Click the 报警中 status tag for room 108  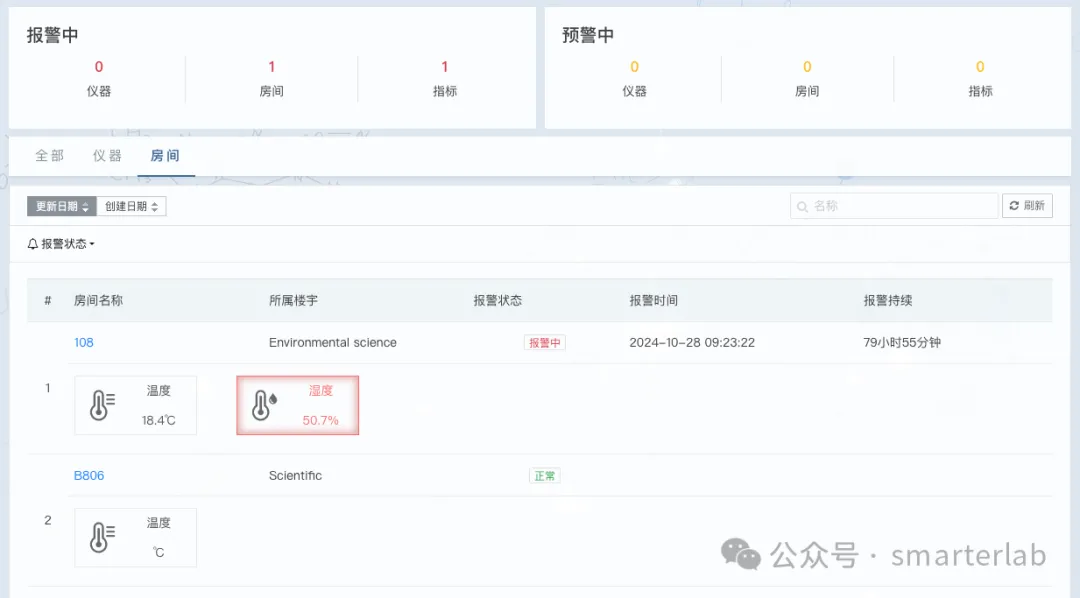(x=545, y=342)
